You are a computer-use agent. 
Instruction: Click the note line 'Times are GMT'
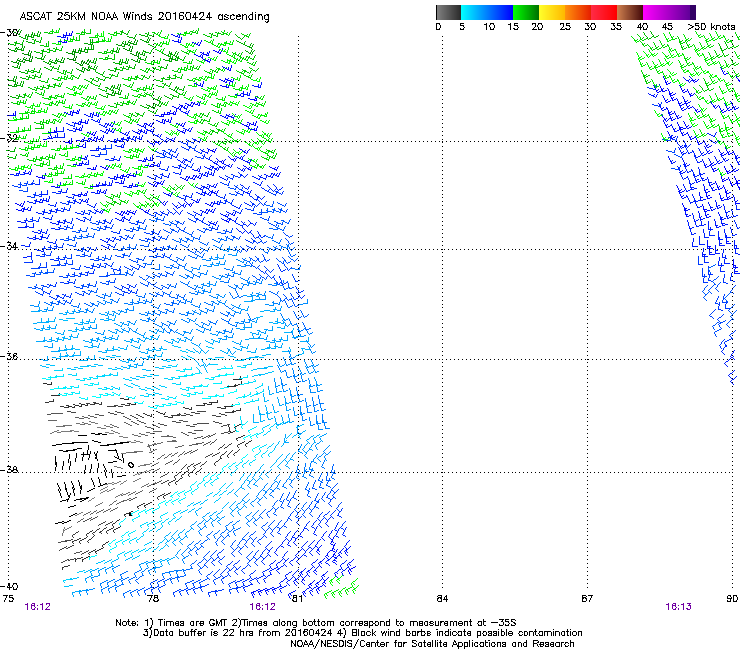coord(193,623)
